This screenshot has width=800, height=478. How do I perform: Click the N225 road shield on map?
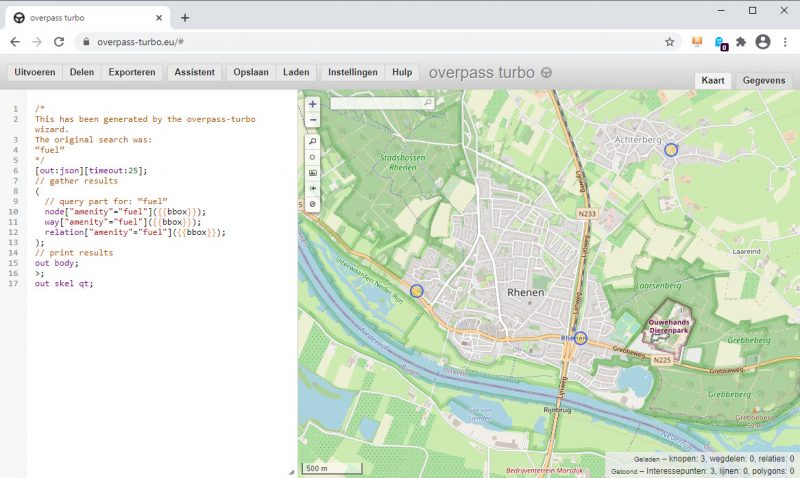tap(662, 360)
